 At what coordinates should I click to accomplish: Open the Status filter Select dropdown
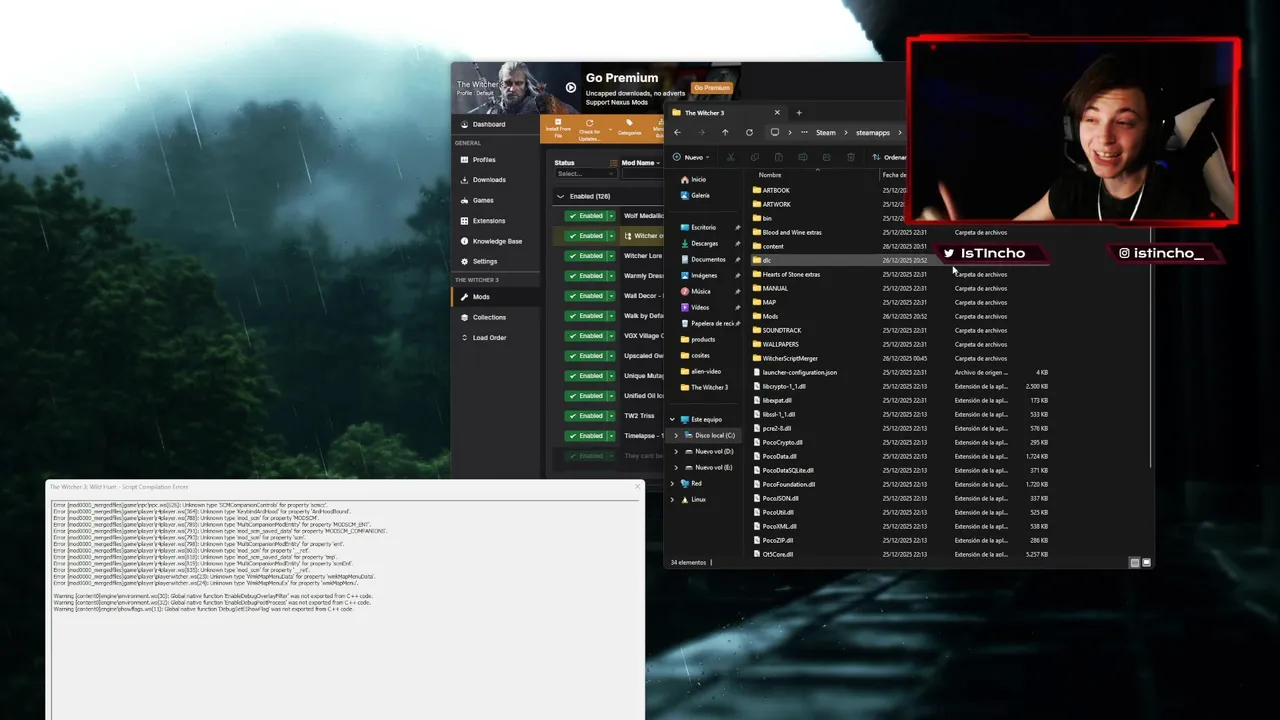coord(585,174)
